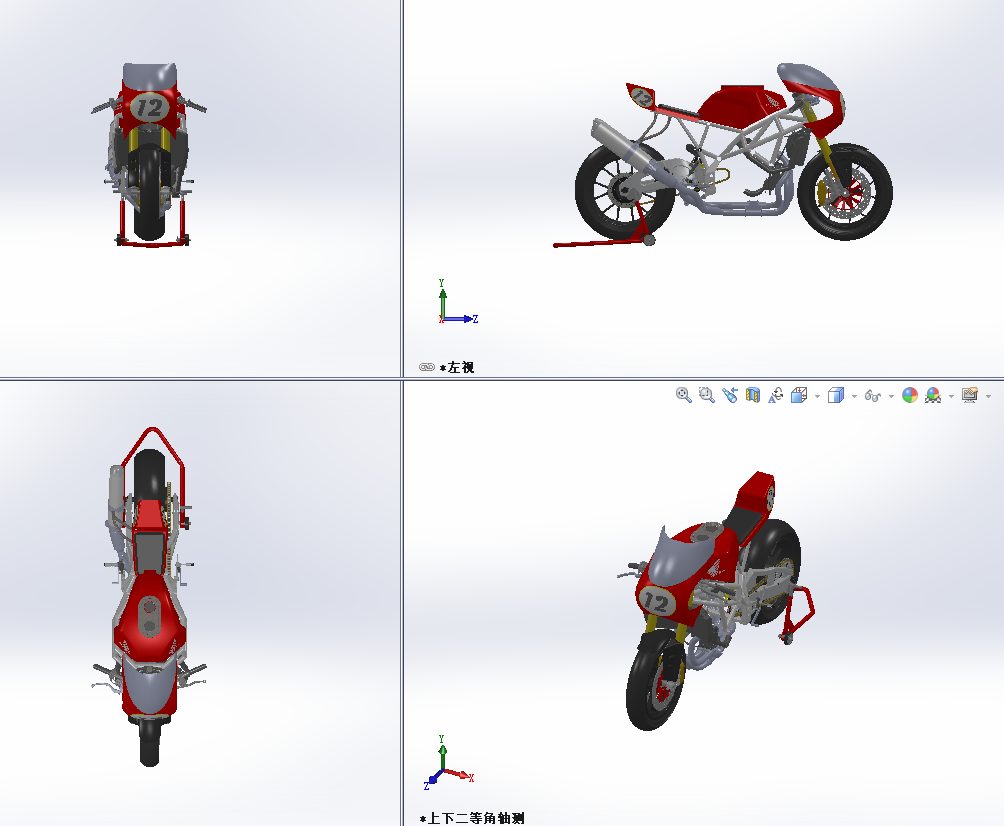Viewport: 1004px width, 826px height.
Task: Click the Hide/Show Items glasses icon
Action: pyautogui.click(x=873, y=396)
